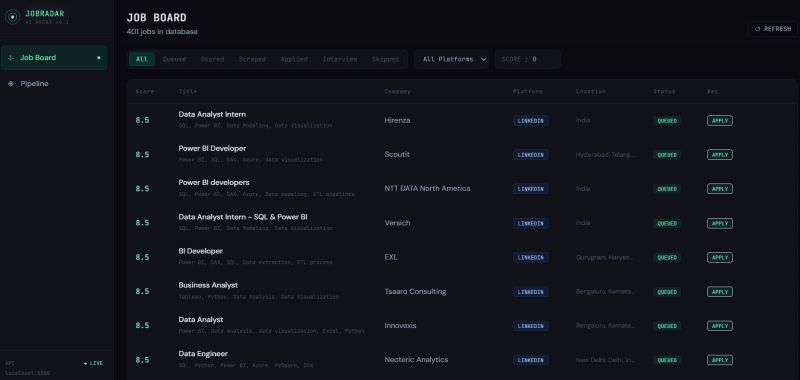Click the 8.5 score of Business Analyst

[142, 291]
